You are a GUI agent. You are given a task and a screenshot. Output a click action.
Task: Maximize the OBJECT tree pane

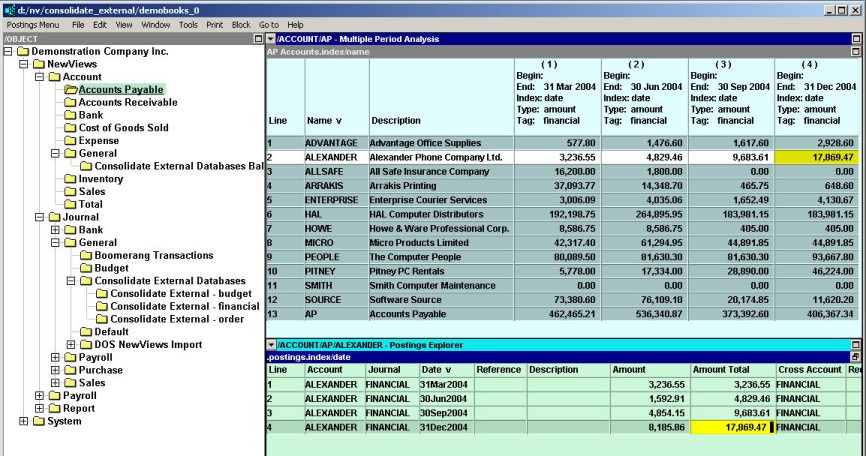click(259, 38)
